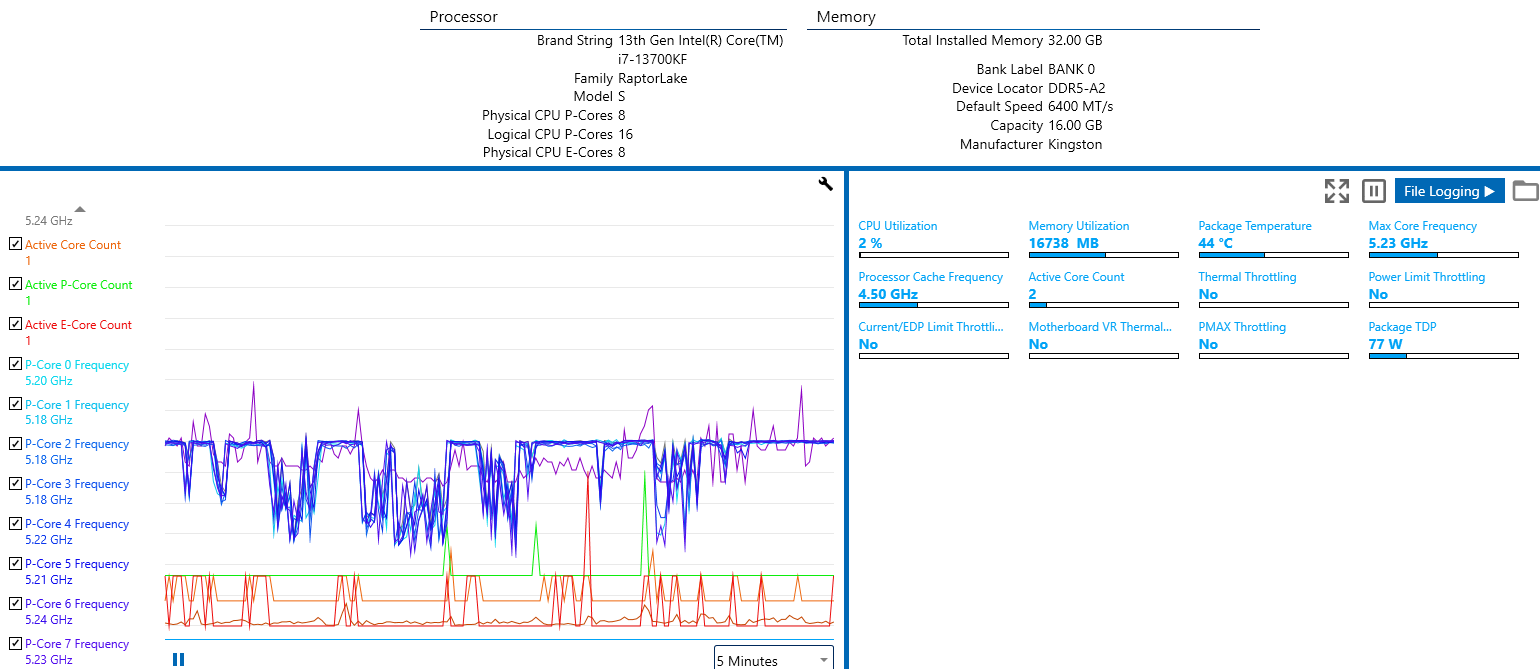The image size is (1540, 669).
Task: Select the Power Limit Throttling tile
Action: [1443, 290]
